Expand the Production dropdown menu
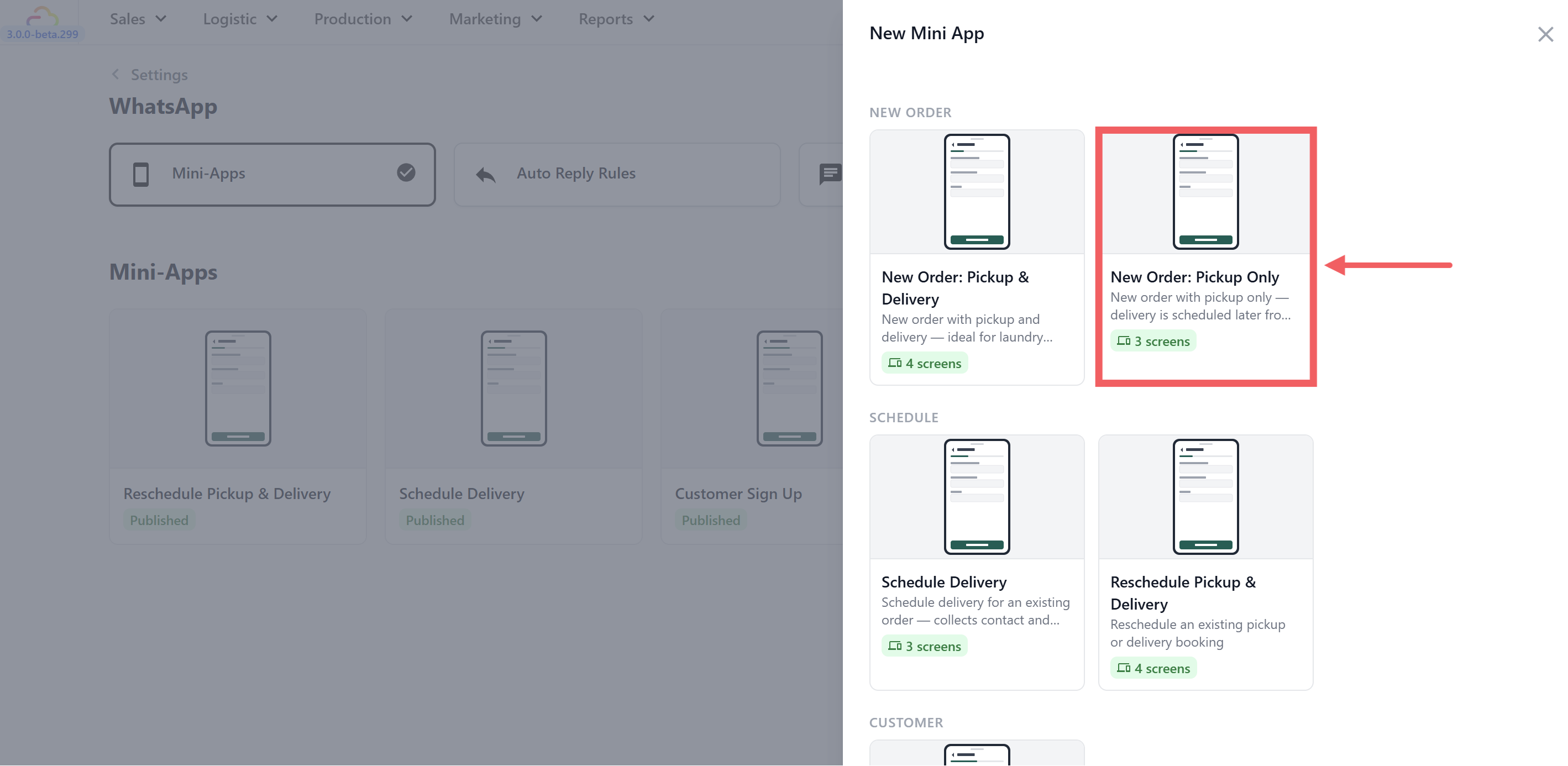Viewport: 1568px width, 766px height. (x=363, y=19)
